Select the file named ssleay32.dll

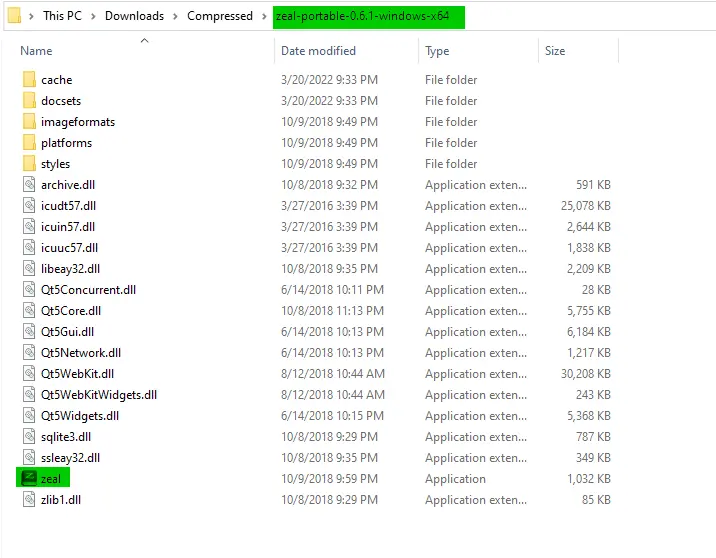point(70,458)
